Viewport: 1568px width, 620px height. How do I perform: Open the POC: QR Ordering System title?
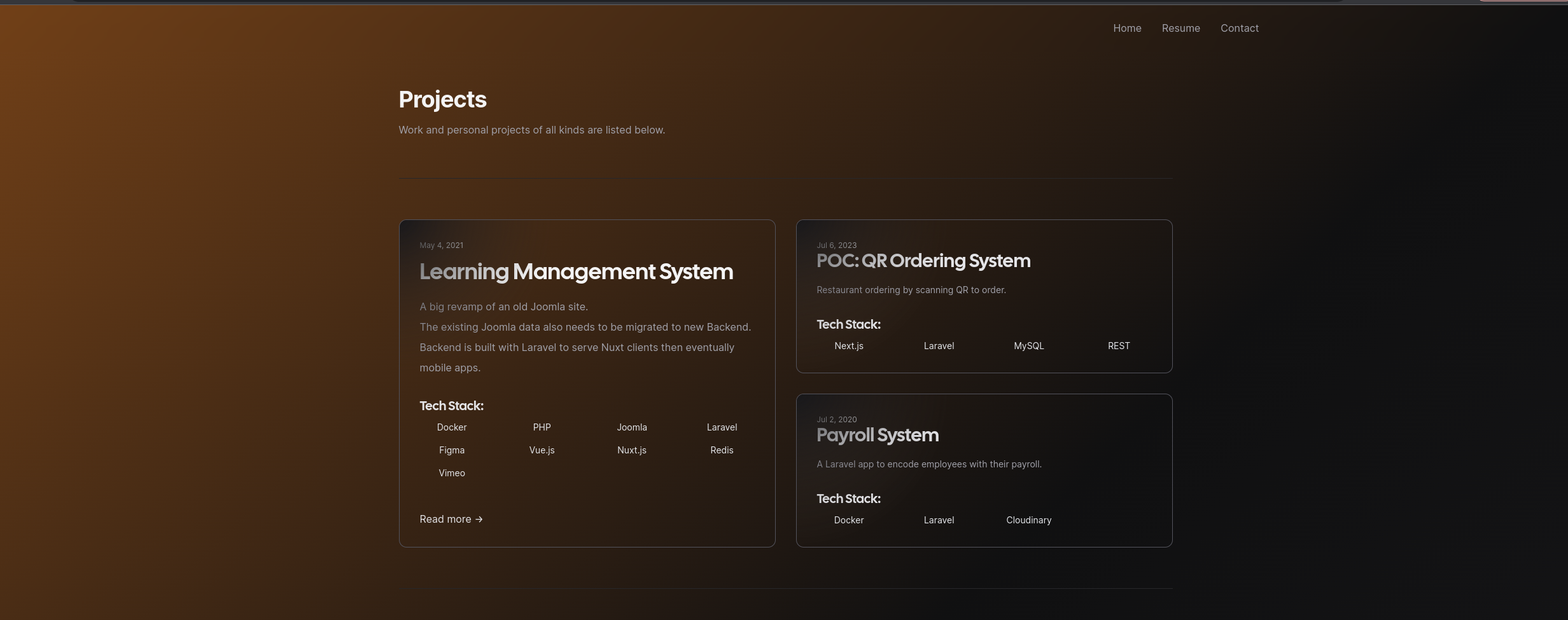(x=923, y=261)
